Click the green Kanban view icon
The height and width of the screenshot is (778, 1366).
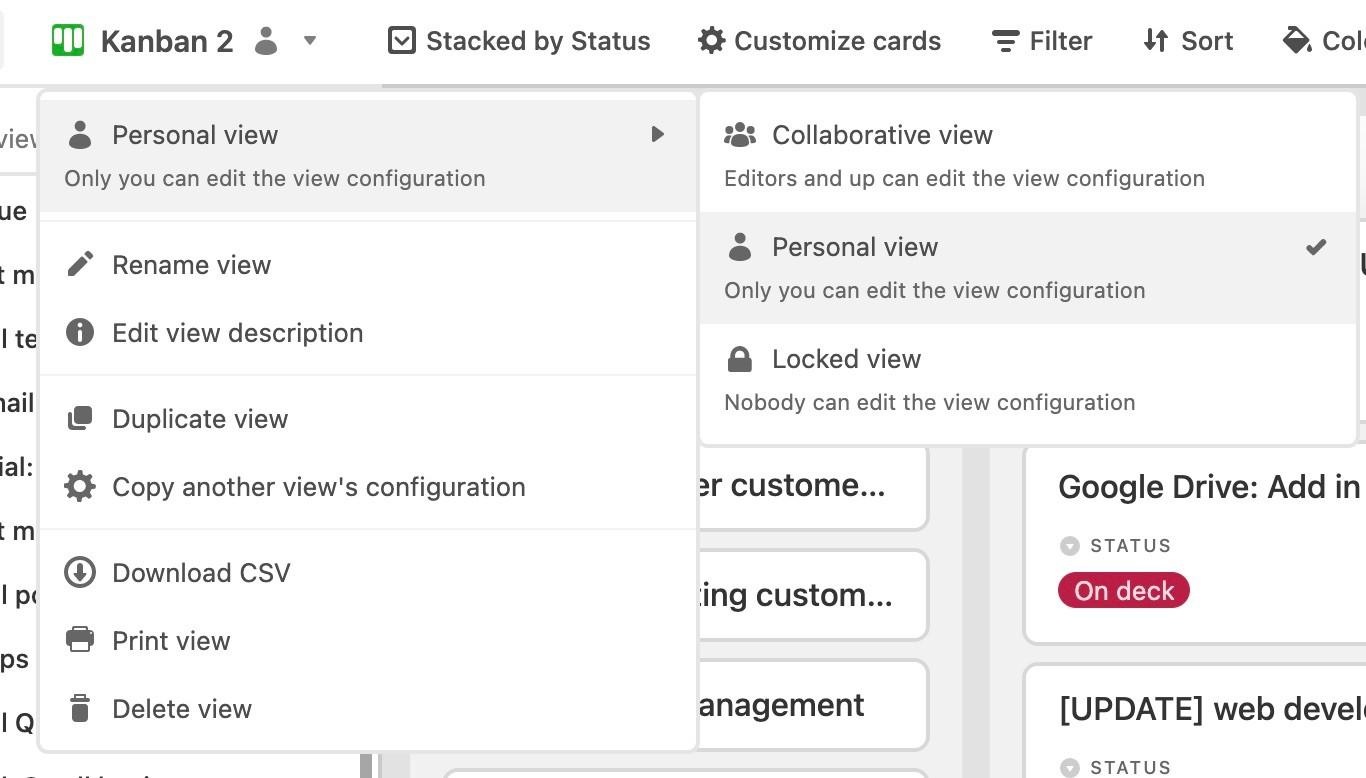coord(68,41)
